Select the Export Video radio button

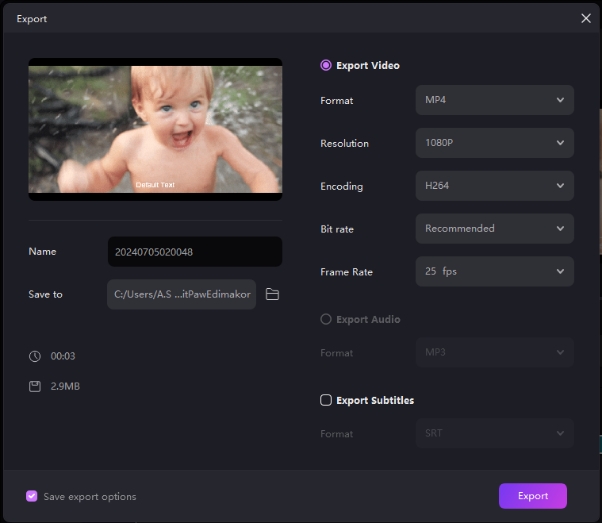pyautogui.click(x=326, y=65)
